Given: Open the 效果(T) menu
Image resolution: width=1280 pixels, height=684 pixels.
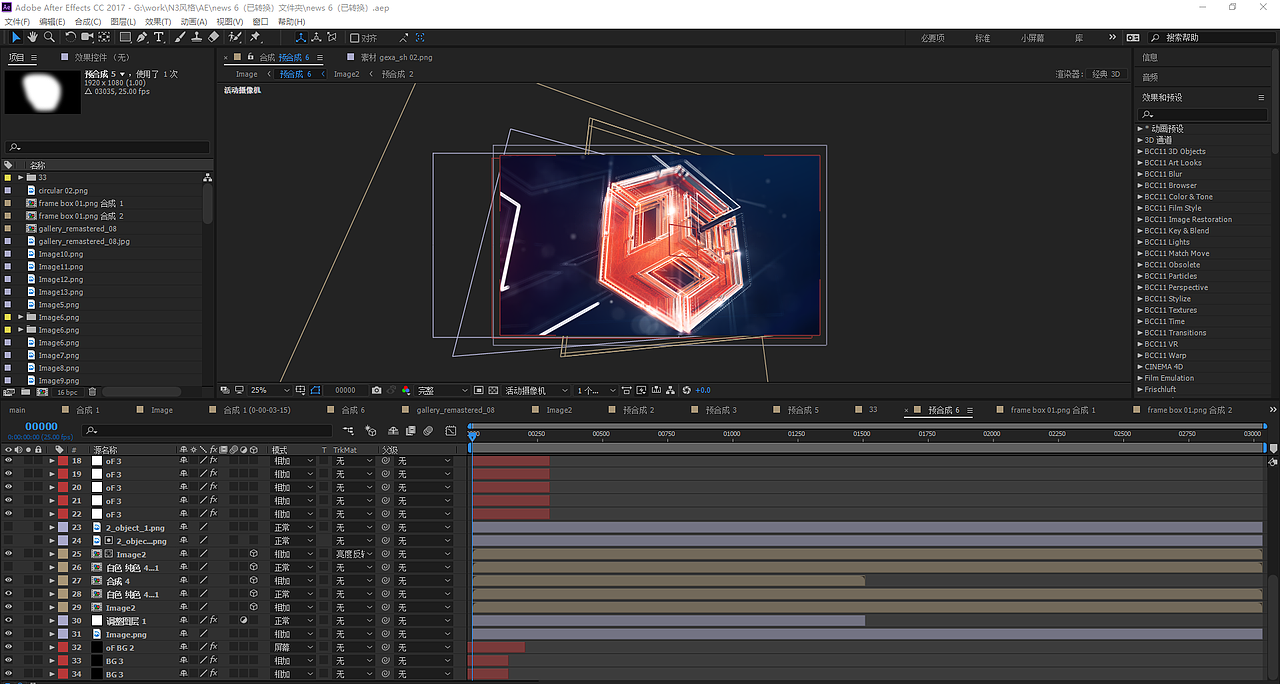Looking at the screenshot, I should 157,21.
